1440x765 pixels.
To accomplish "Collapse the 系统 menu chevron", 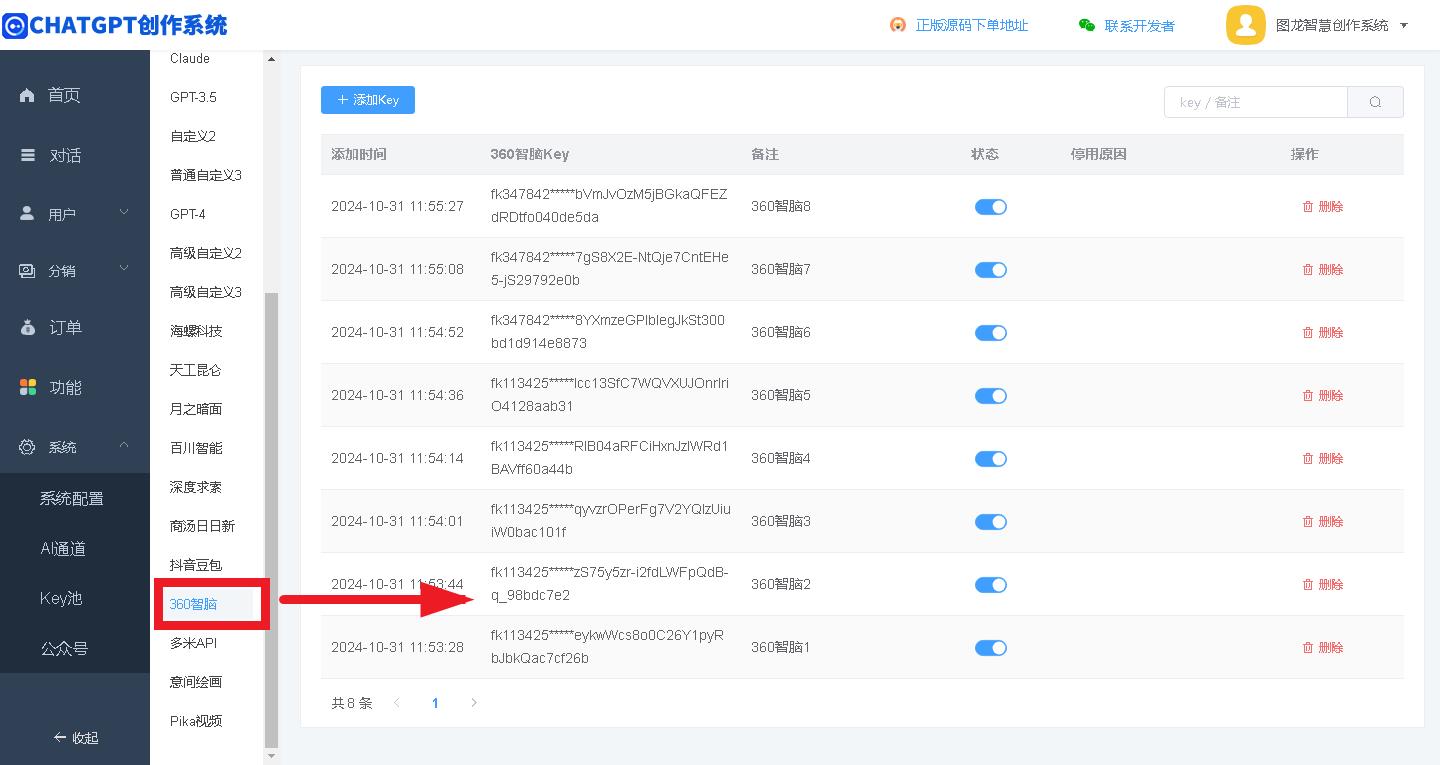I will [x=124, y=445].
